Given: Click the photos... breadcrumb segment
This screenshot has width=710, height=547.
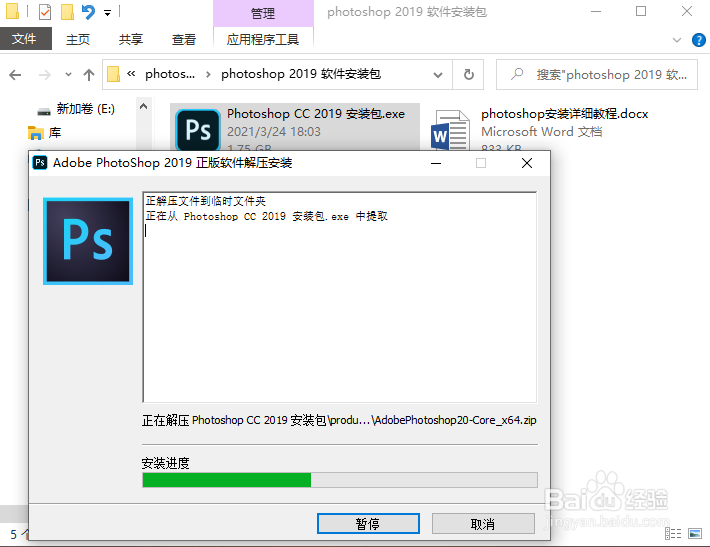Looking at the screenshot, I should click(x=170, y=74).
